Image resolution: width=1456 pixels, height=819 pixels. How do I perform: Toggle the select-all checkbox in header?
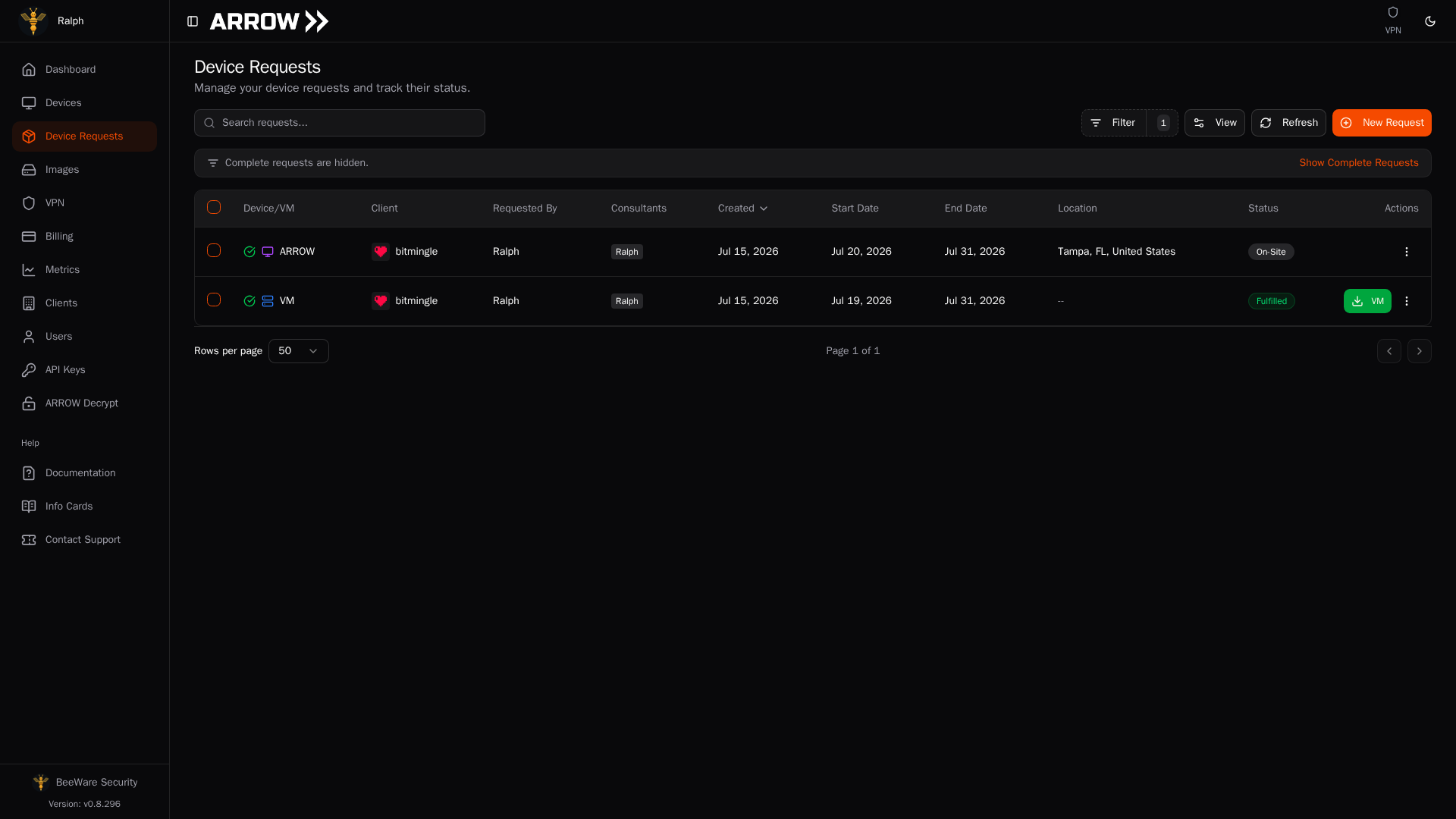pyautogui.click(x=214, y=208)
